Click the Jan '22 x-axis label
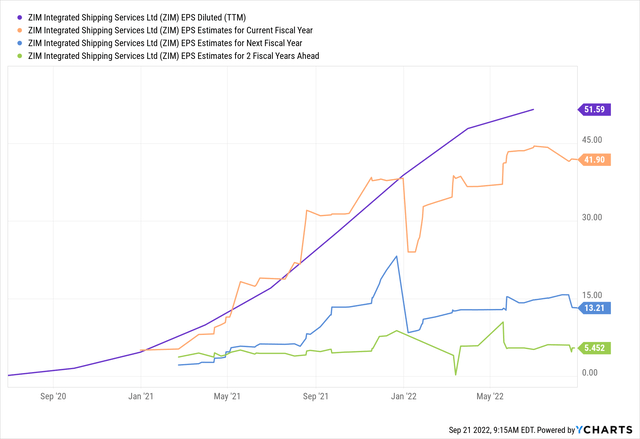This screenshot has width=640, height=439. point(404,397)
